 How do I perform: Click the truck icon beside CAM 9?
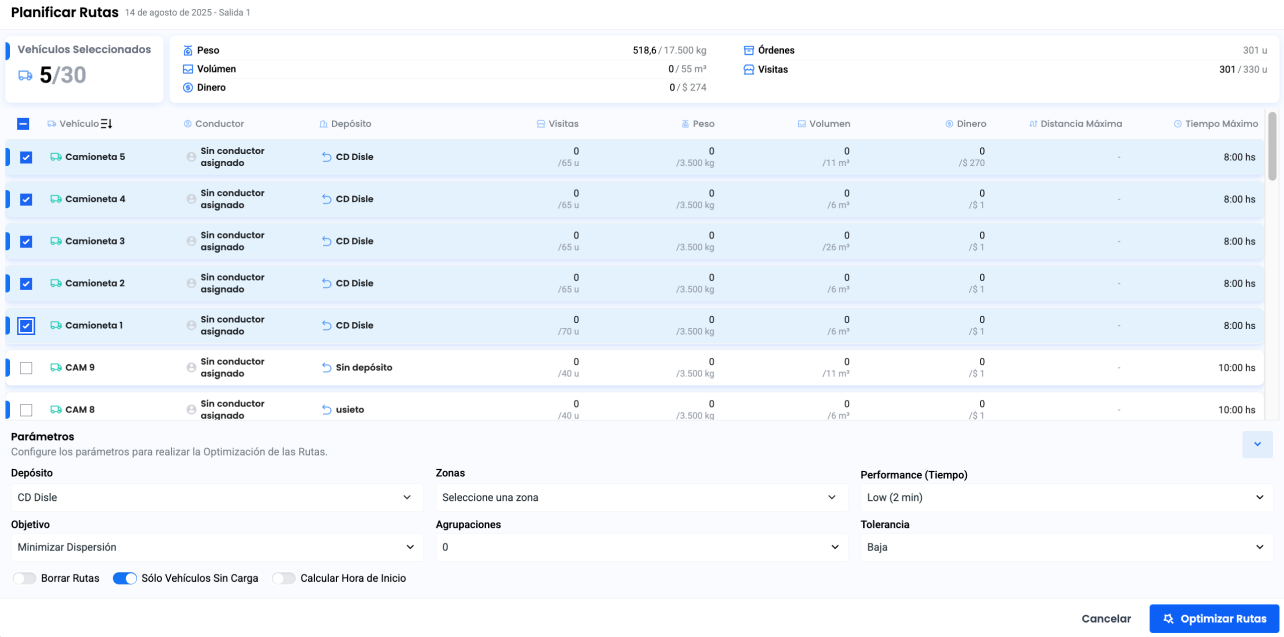point(56,367)
